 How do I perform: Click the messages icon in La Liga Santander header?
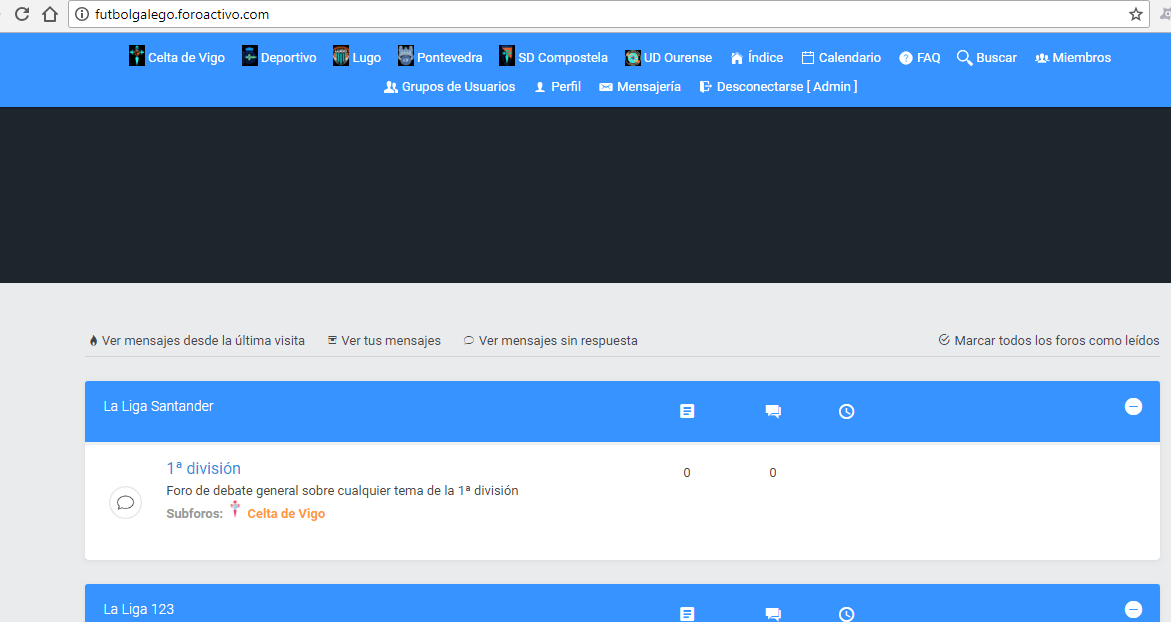coord(773,411)
